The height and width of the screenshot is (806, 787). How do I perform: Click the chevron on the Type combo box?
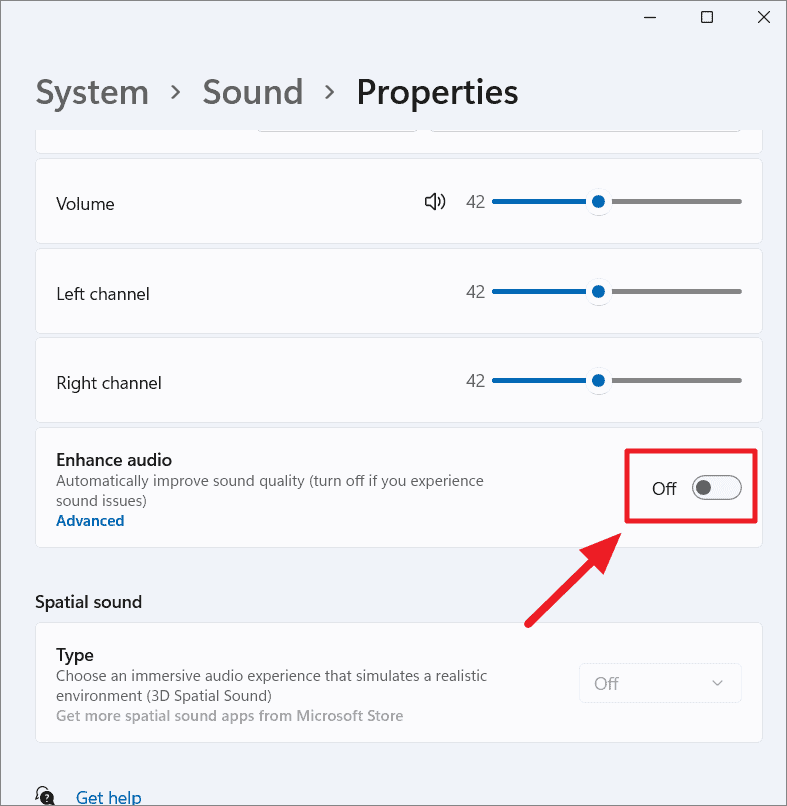pyautogui.click(x=717, y=682)
